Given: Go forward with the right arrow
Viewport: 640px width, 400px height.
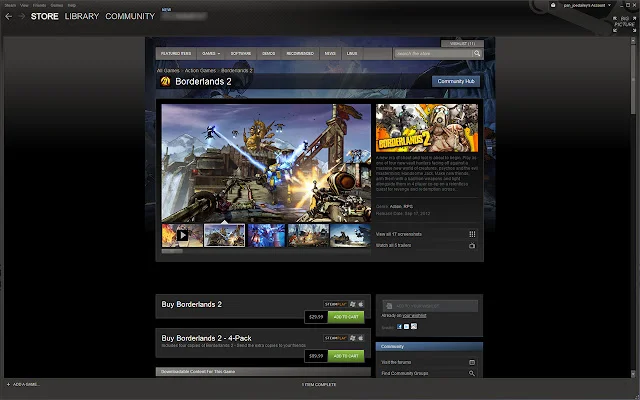Looking at the screenshot, I should [22, 16].
